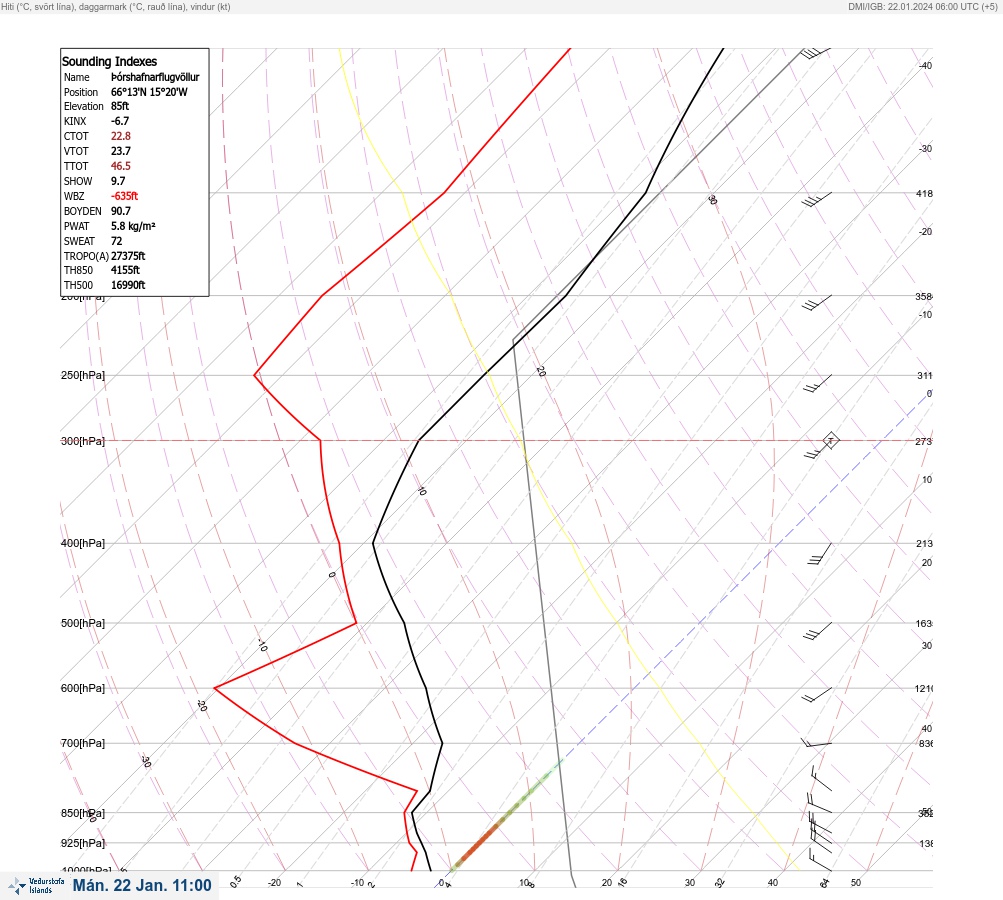Click the 600[hPa] pressure label
Screen dimensions: 1003x900
point(83,688)
